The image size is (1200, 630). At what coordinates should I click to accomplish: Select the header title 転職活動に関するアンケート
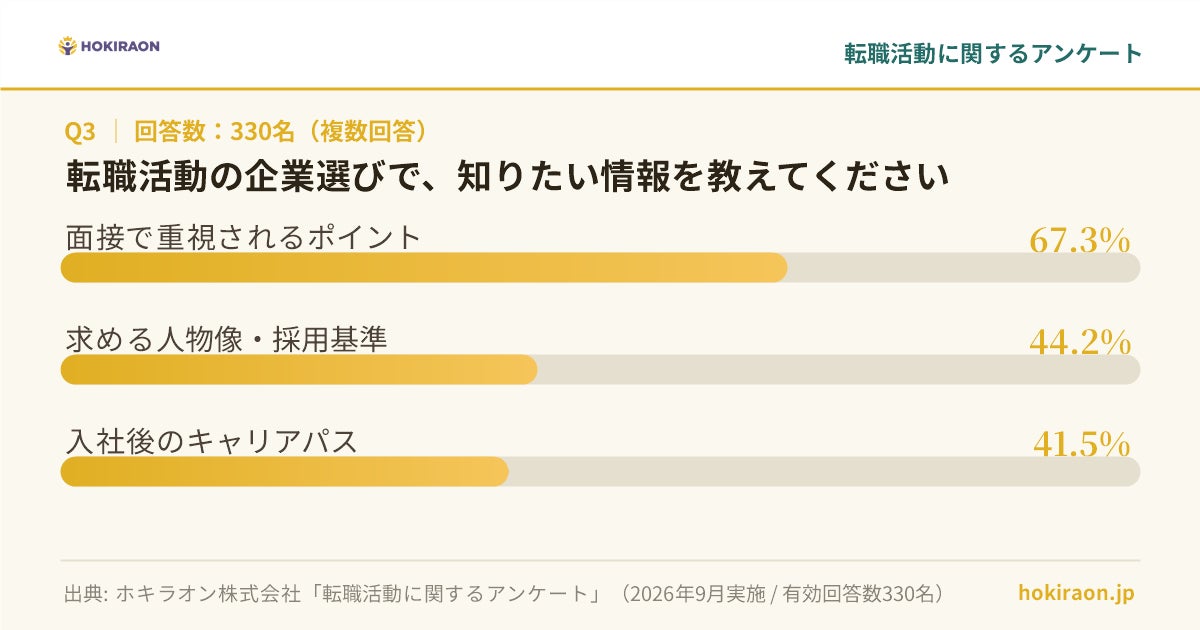(x=993, y=54)
